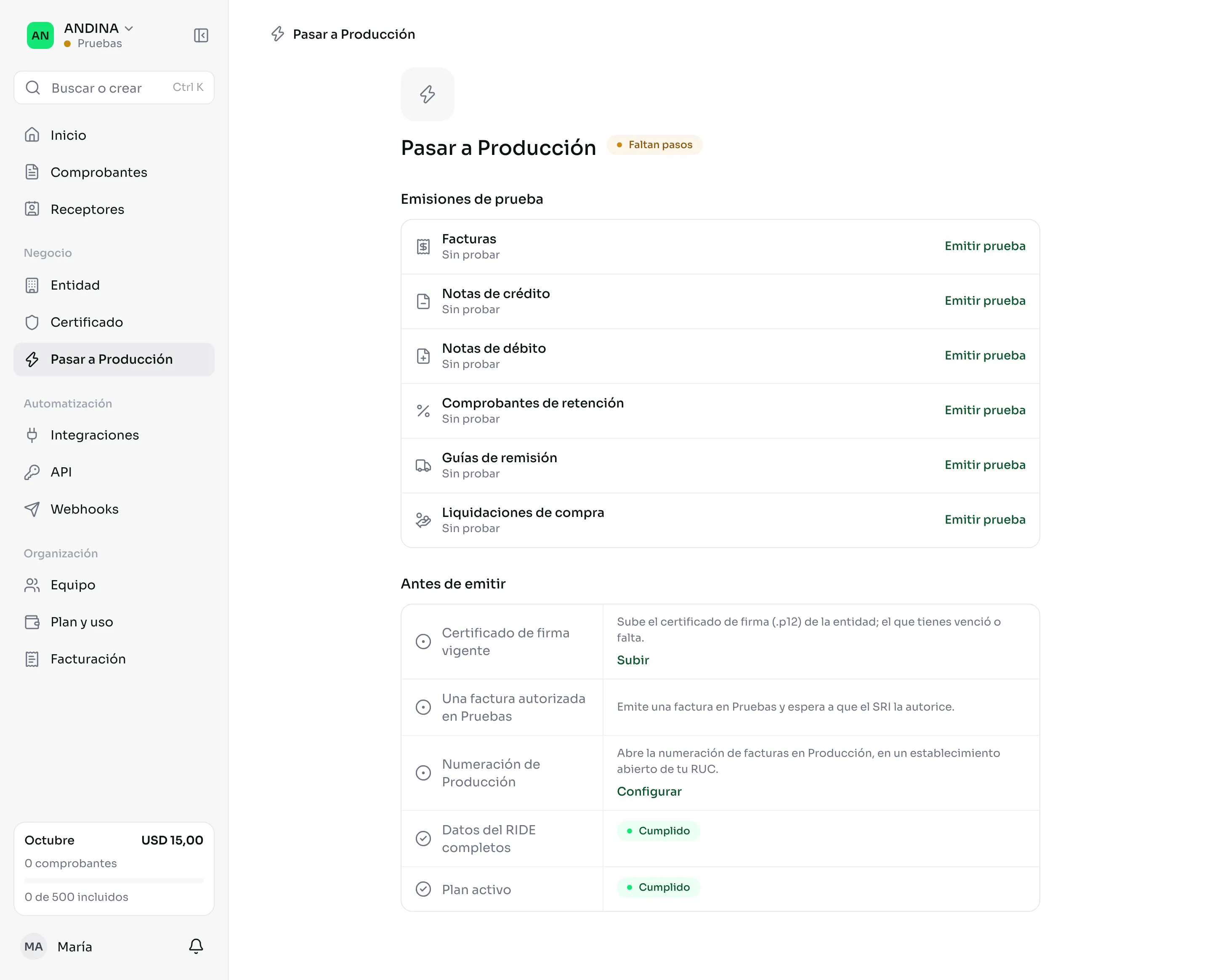Open Receptores section
1212x980 pixels.
[x=114, y=210]
